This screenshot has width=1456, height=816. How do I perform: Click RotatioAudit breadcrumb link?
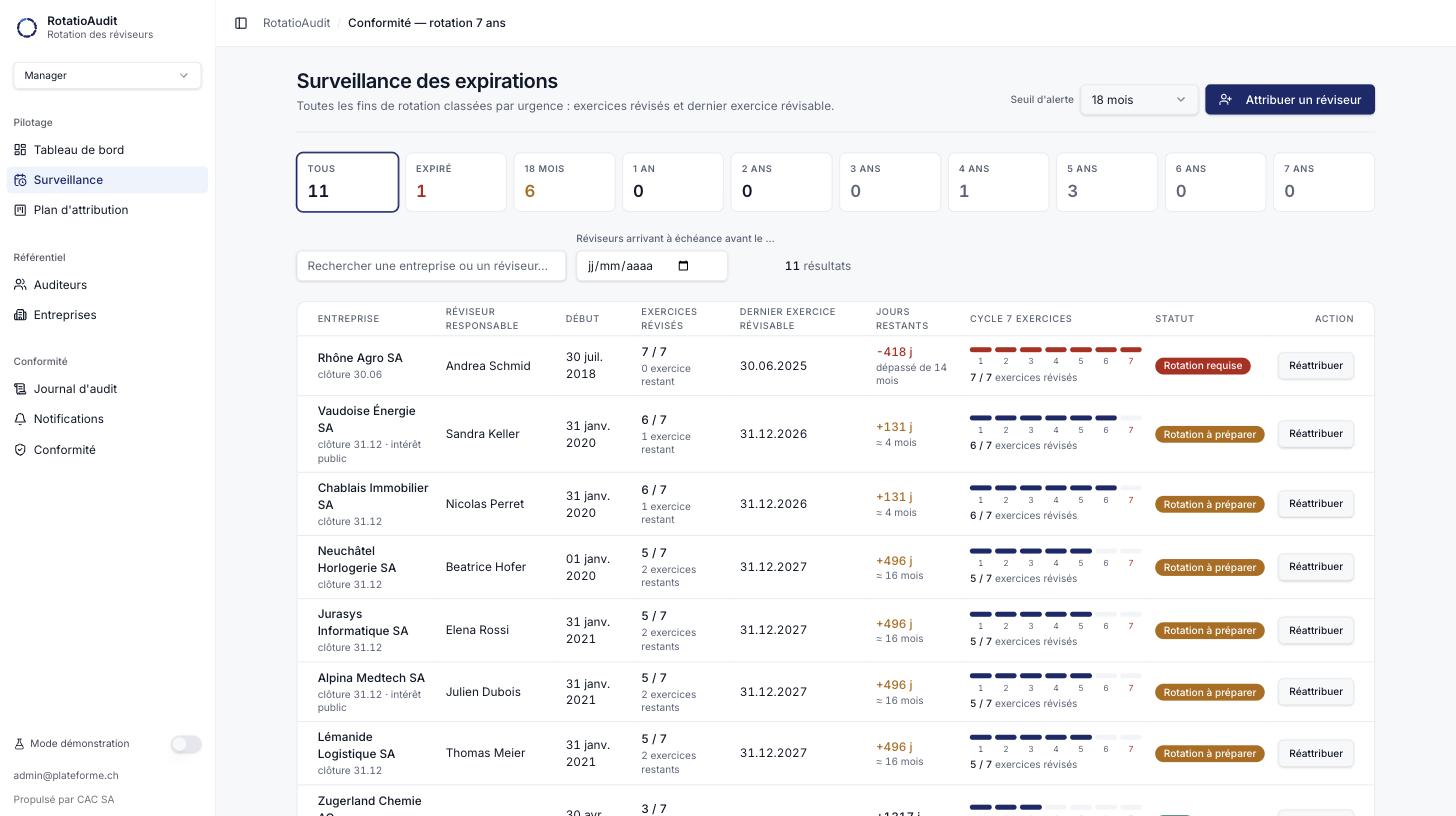(296, 23)
